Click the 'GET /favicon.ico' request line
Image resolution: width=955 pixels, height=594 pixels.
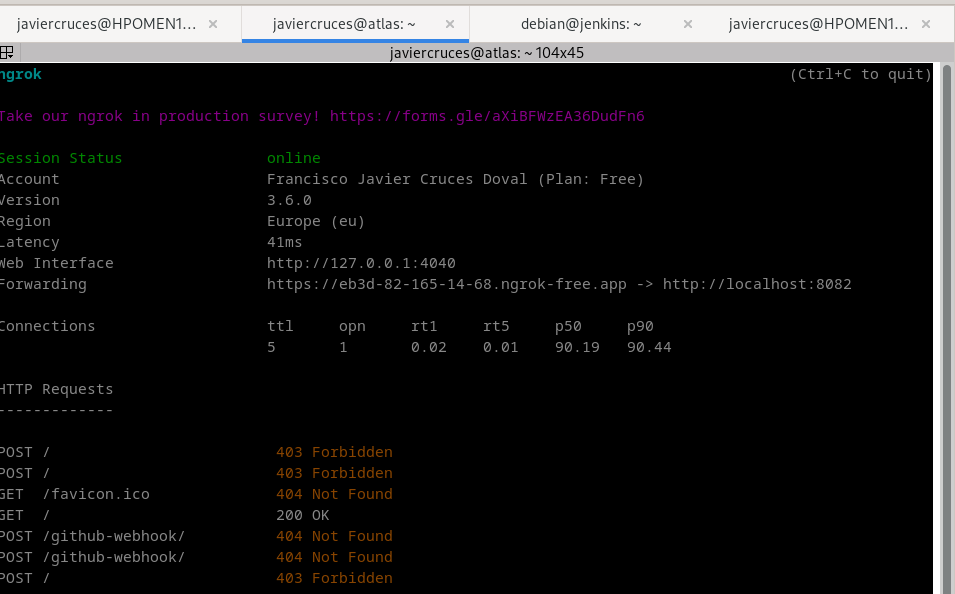coord(75,494)
